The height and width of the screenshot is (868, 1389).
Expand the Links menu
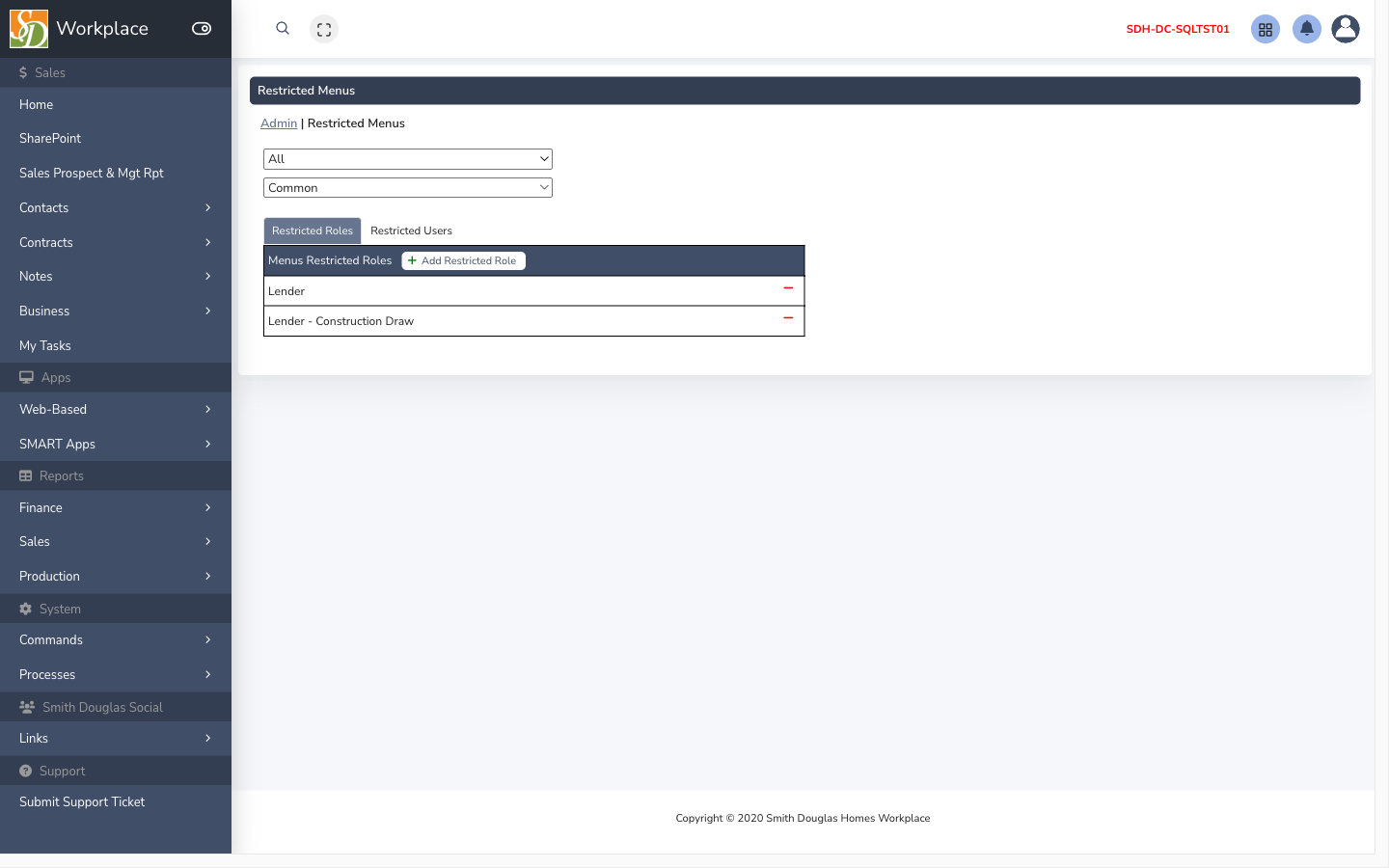(116, 738)
